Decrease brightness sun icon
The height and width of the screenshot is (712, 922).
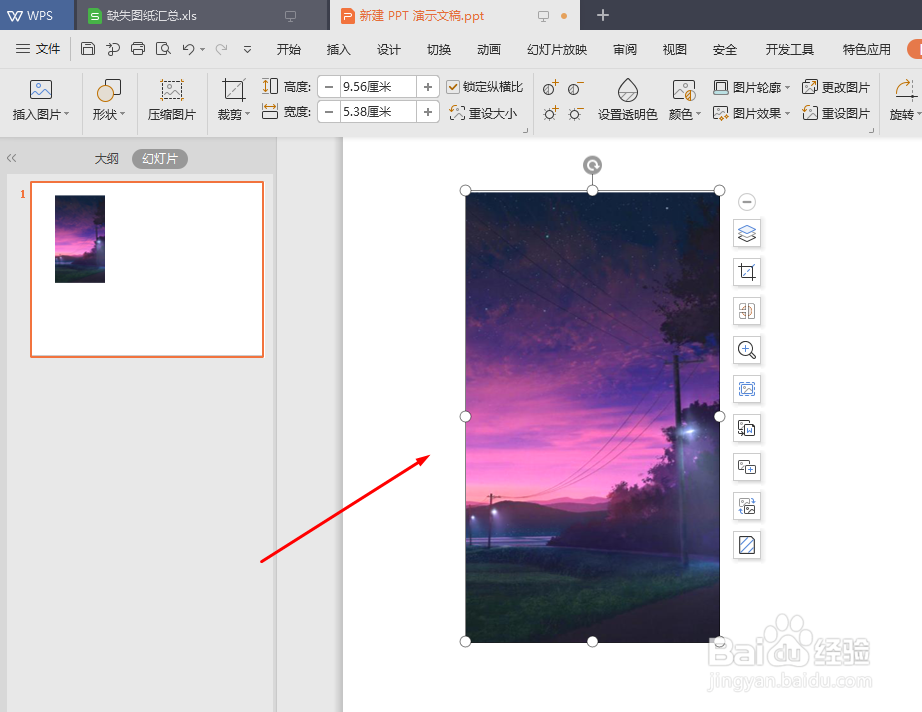click(x=576, y=113)
